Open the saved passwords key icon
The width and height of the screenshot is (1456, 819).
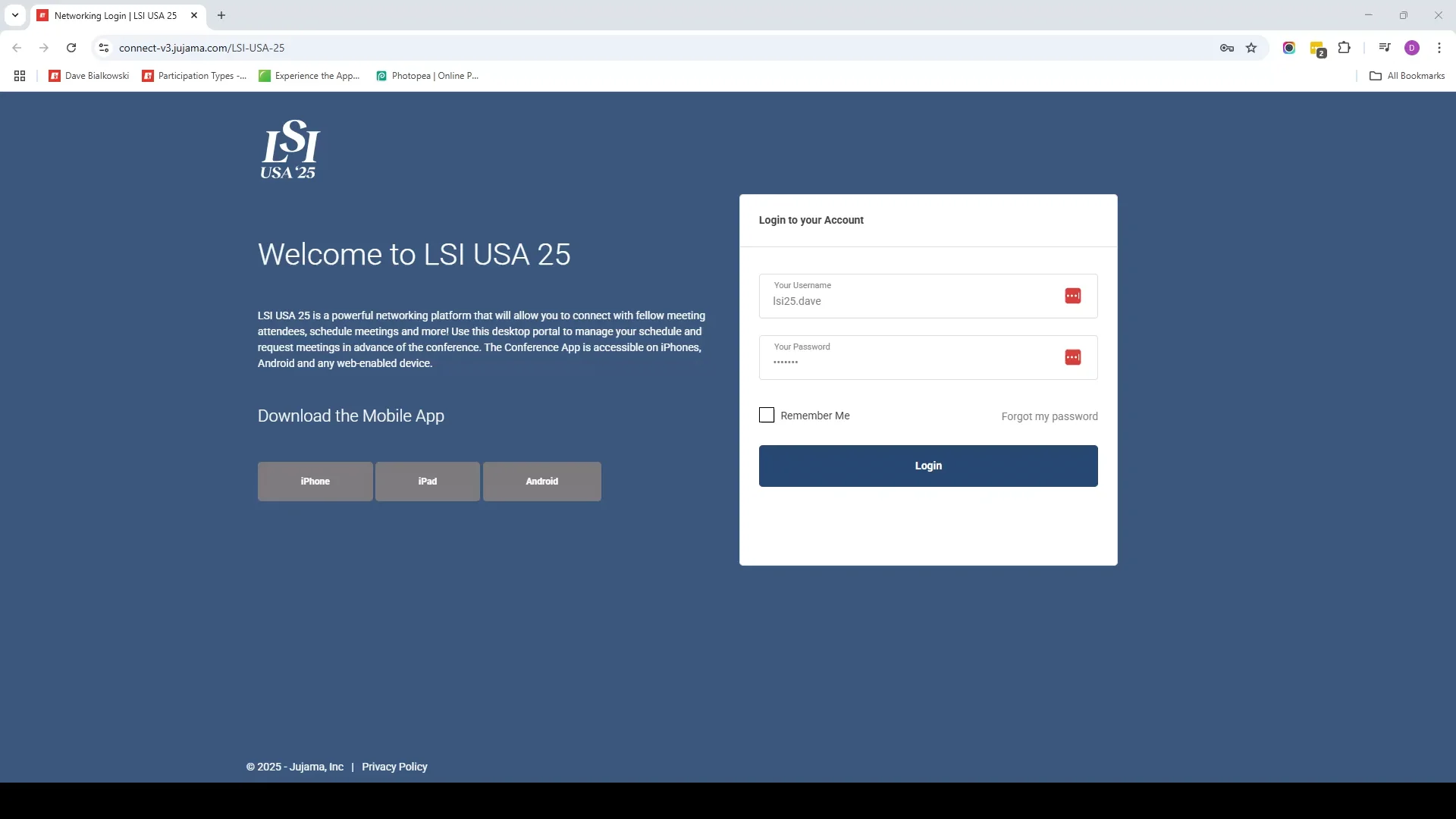pos(1226,48)
